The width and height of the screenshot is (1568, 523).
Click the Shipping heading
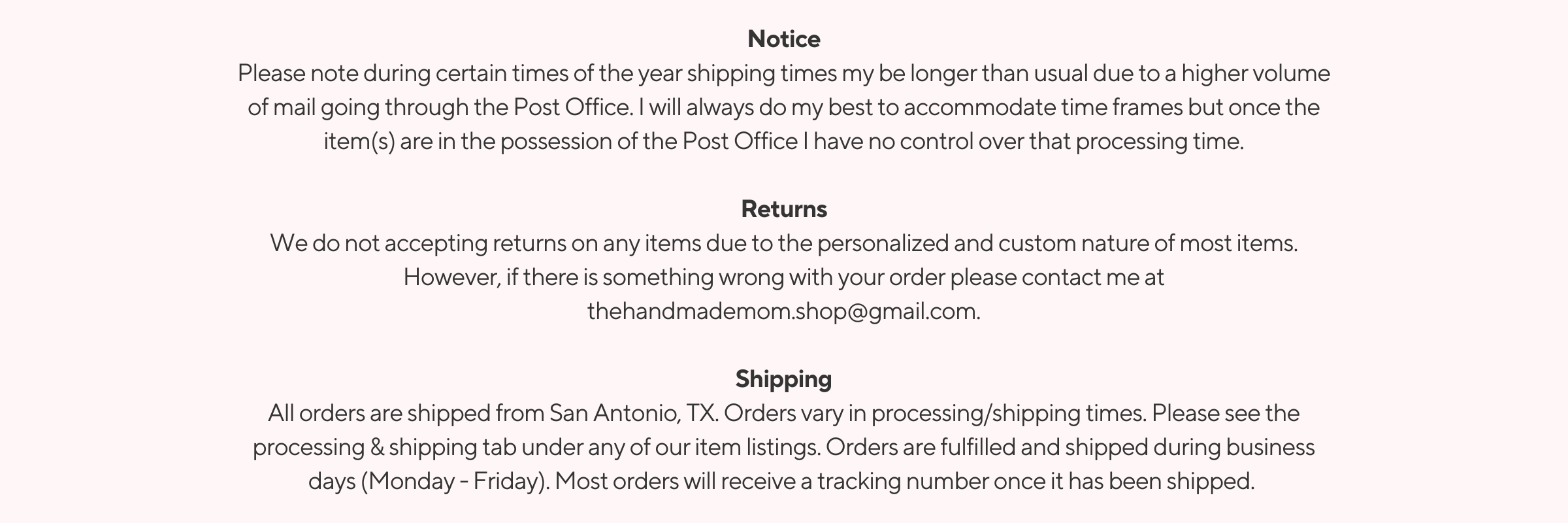pos(784,379)
